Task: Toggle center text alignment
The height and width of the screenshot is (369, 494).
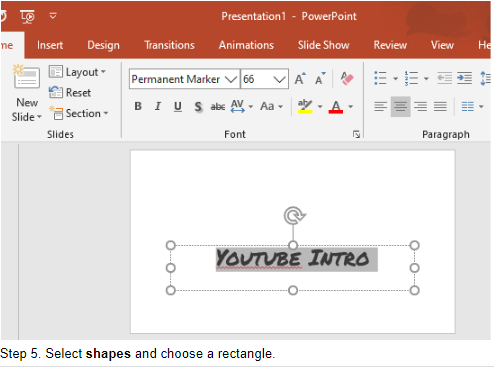Action: [x=400, y=107]
